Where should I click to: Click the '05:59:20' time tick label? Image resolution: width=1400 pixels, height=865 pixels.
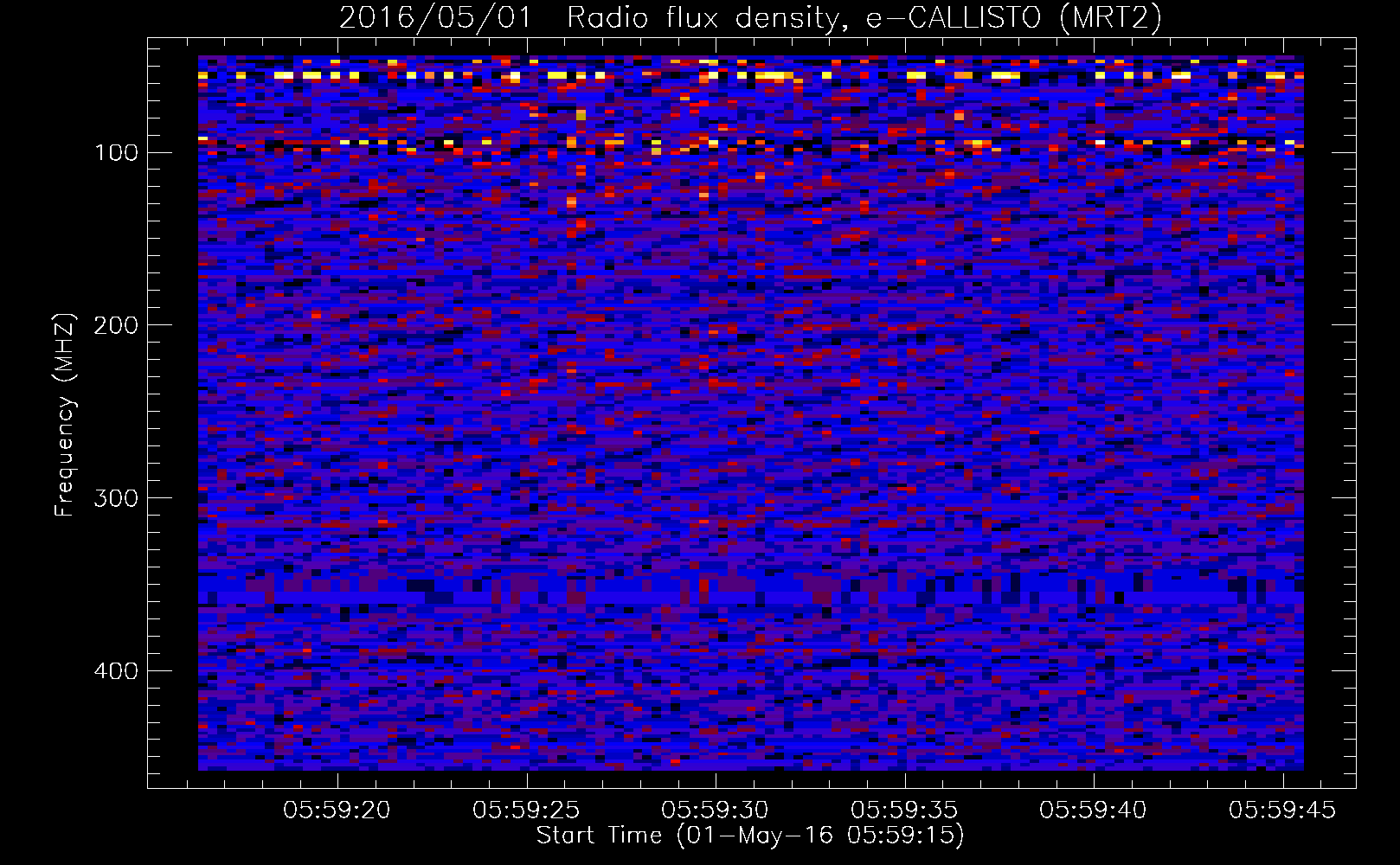[337, 811]
